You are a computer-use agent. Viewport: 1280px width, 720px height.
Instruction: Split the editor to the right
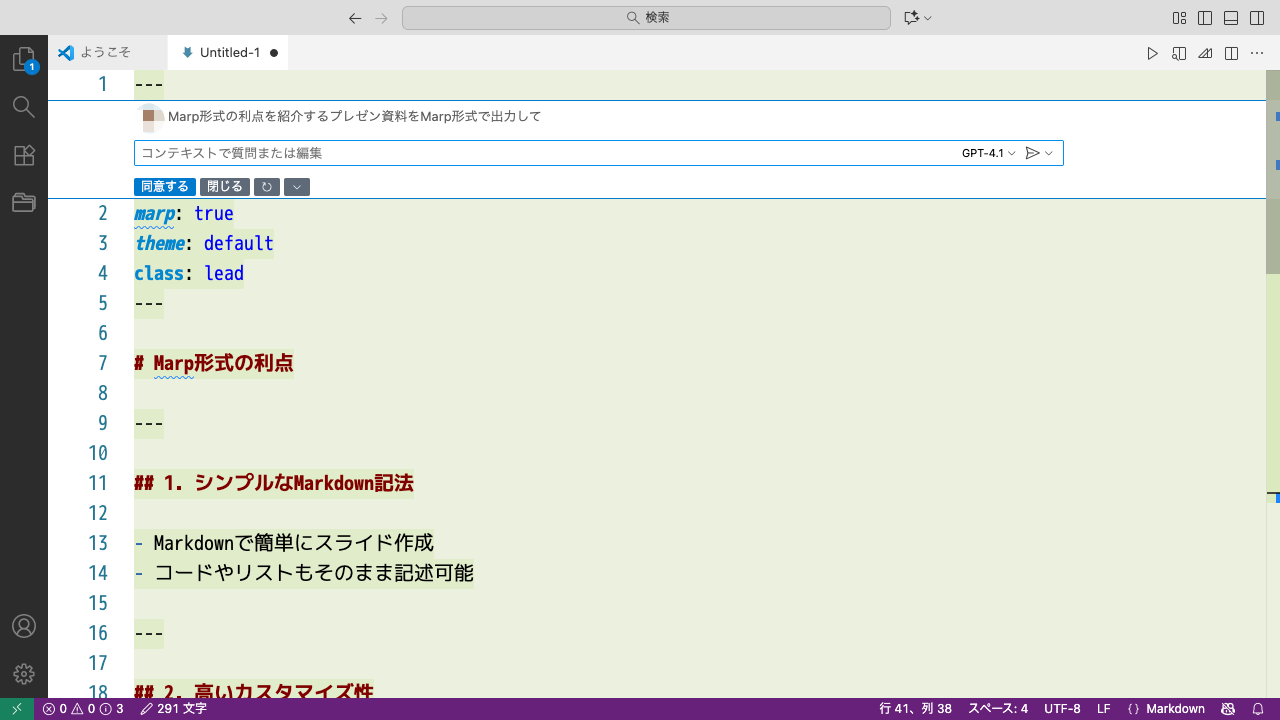(1232, 53)
